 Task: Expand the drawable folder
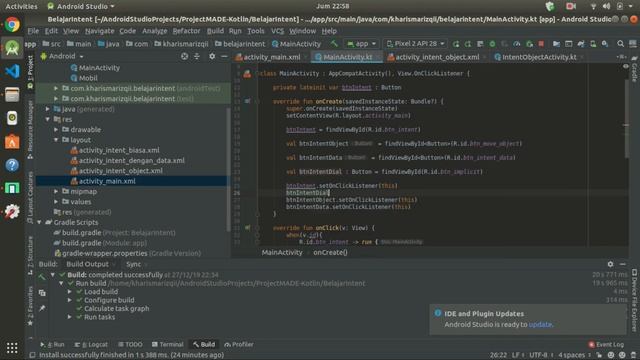(56, 130)
